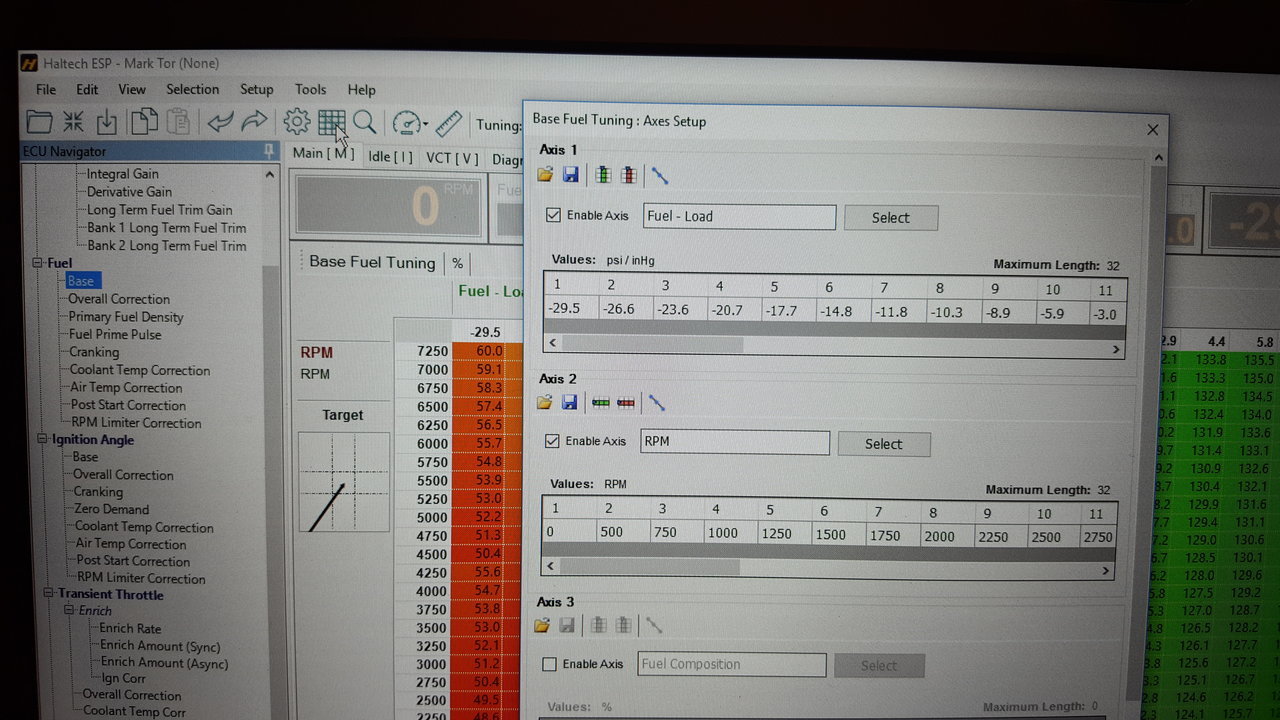Open the File menu

46,89
